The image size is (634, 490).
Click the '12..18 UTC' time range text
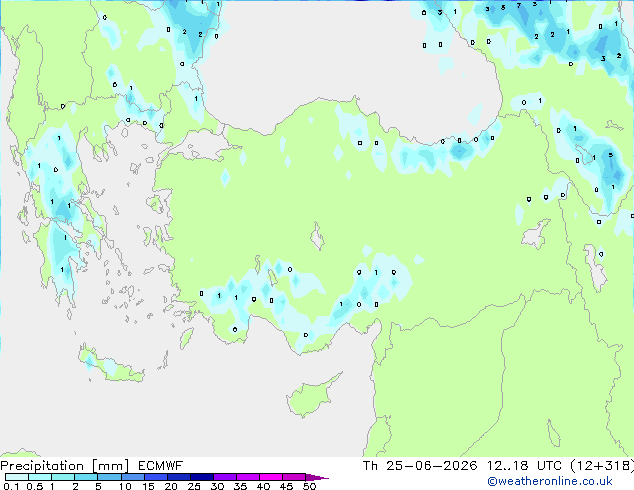coord(524,466)
